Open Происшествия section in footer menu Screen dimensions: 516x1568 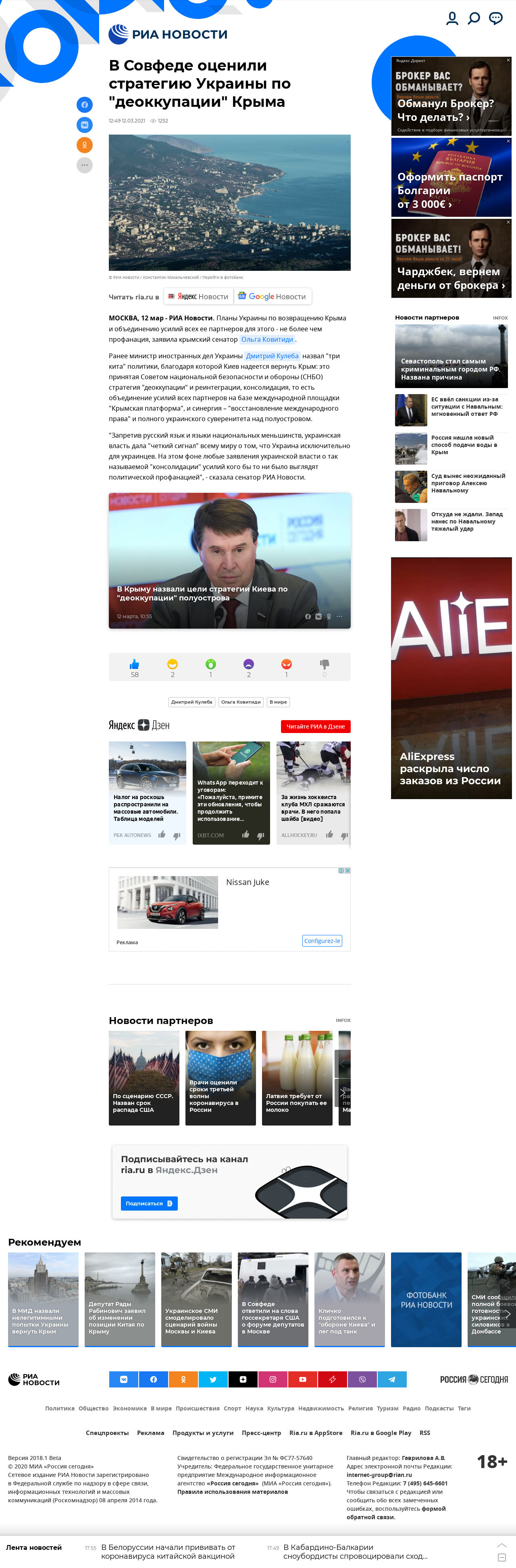pyautogui.click(x=198, y=1408)
